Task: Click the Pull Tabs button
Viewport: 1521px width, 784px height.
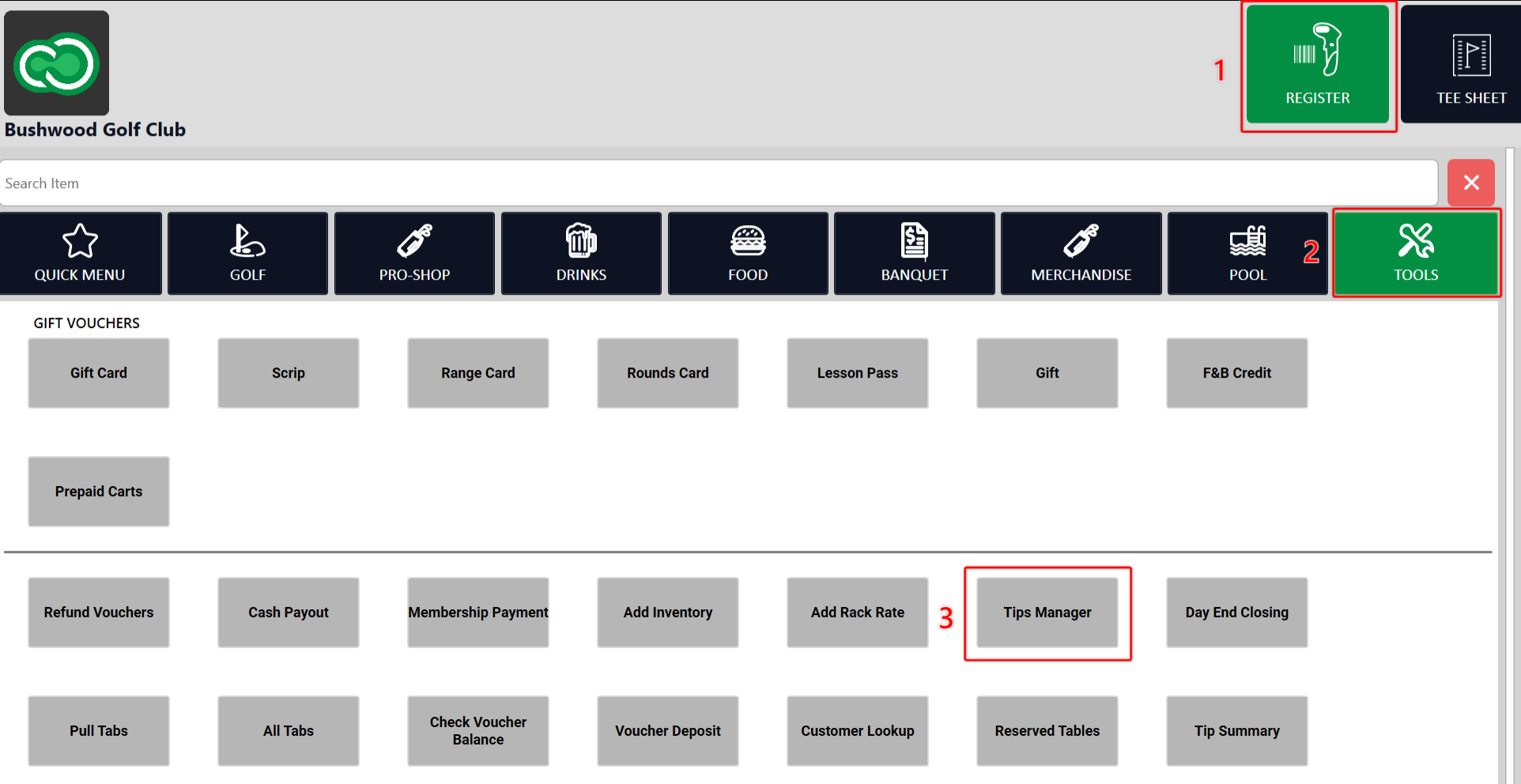Action: coord(99,731)
